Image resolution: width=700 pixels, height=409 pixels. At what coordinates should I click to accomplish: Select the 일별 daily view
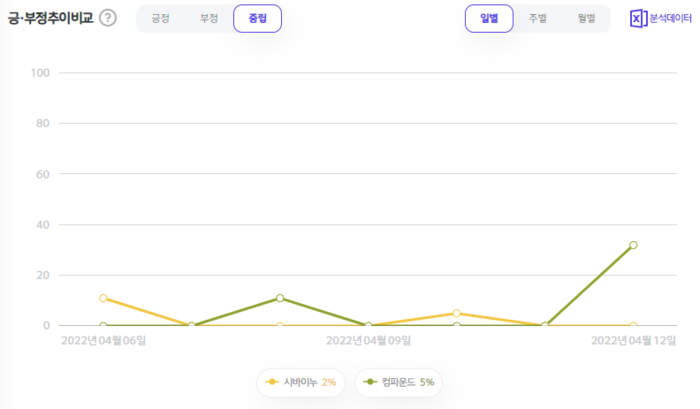489,18
